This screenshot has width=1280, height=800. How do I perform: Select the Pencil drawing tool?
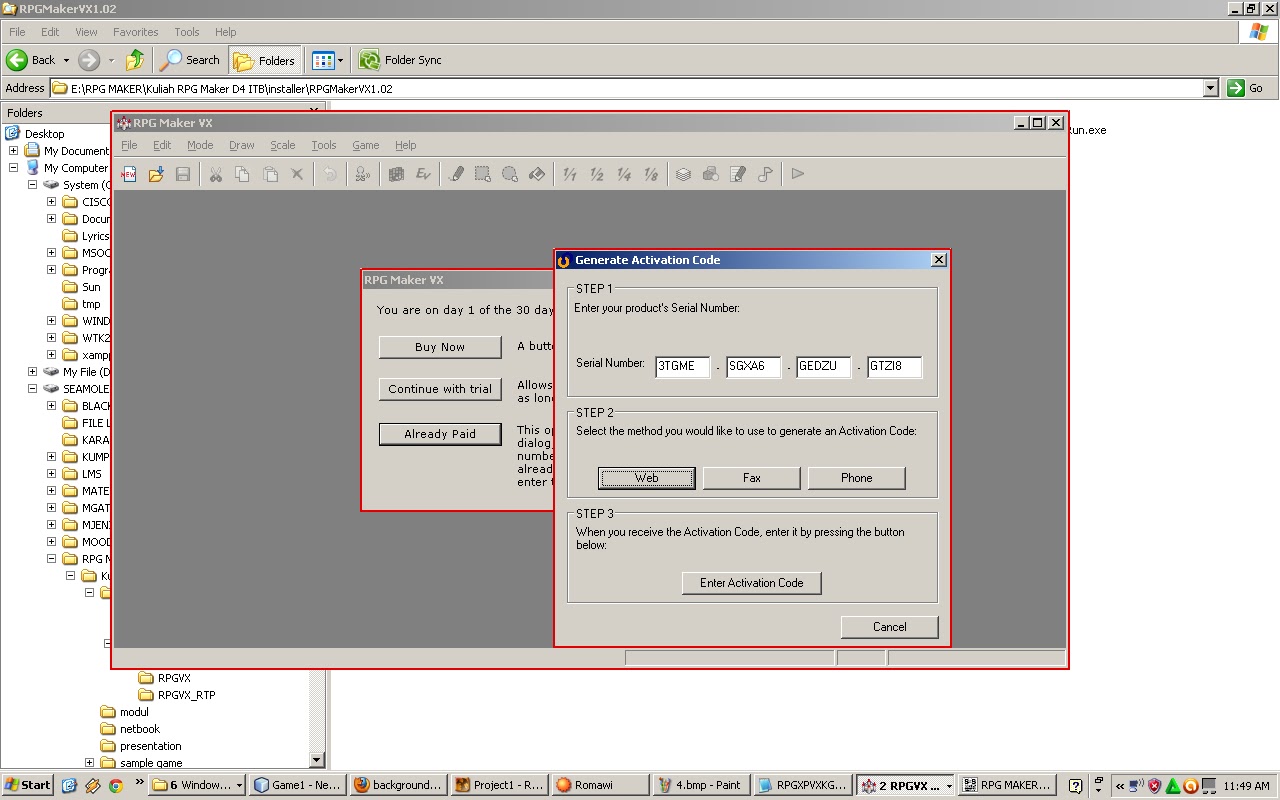[x=456, y=174]
